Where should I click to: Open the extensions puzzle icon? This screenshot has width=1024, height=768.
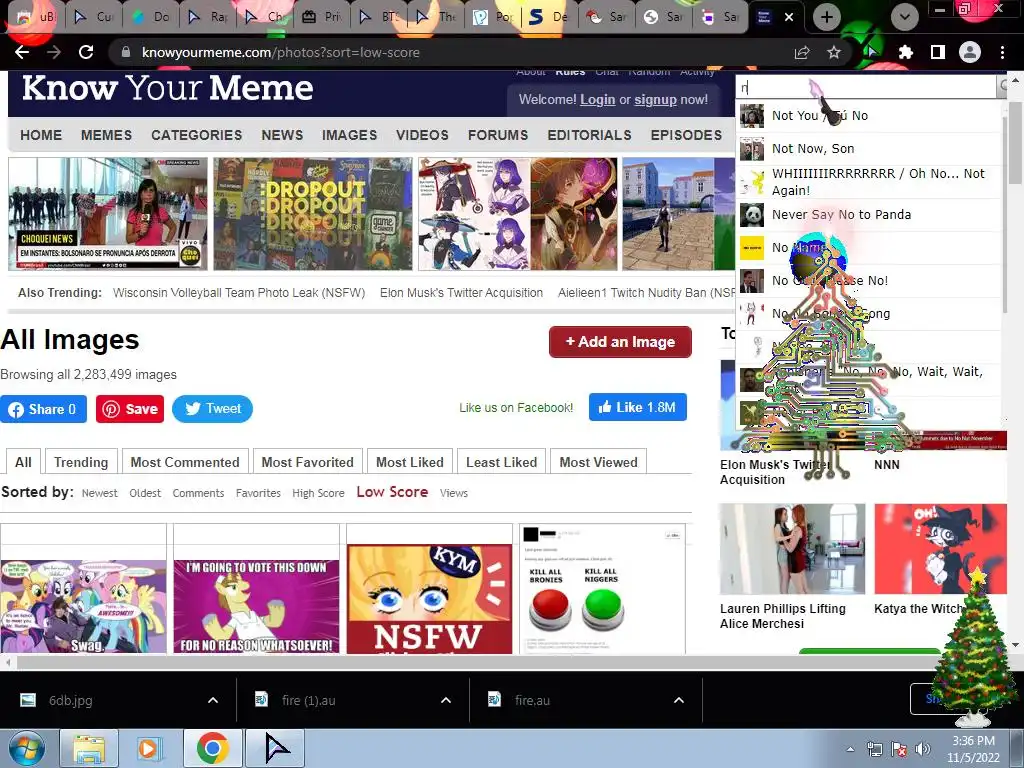[905, 52]
